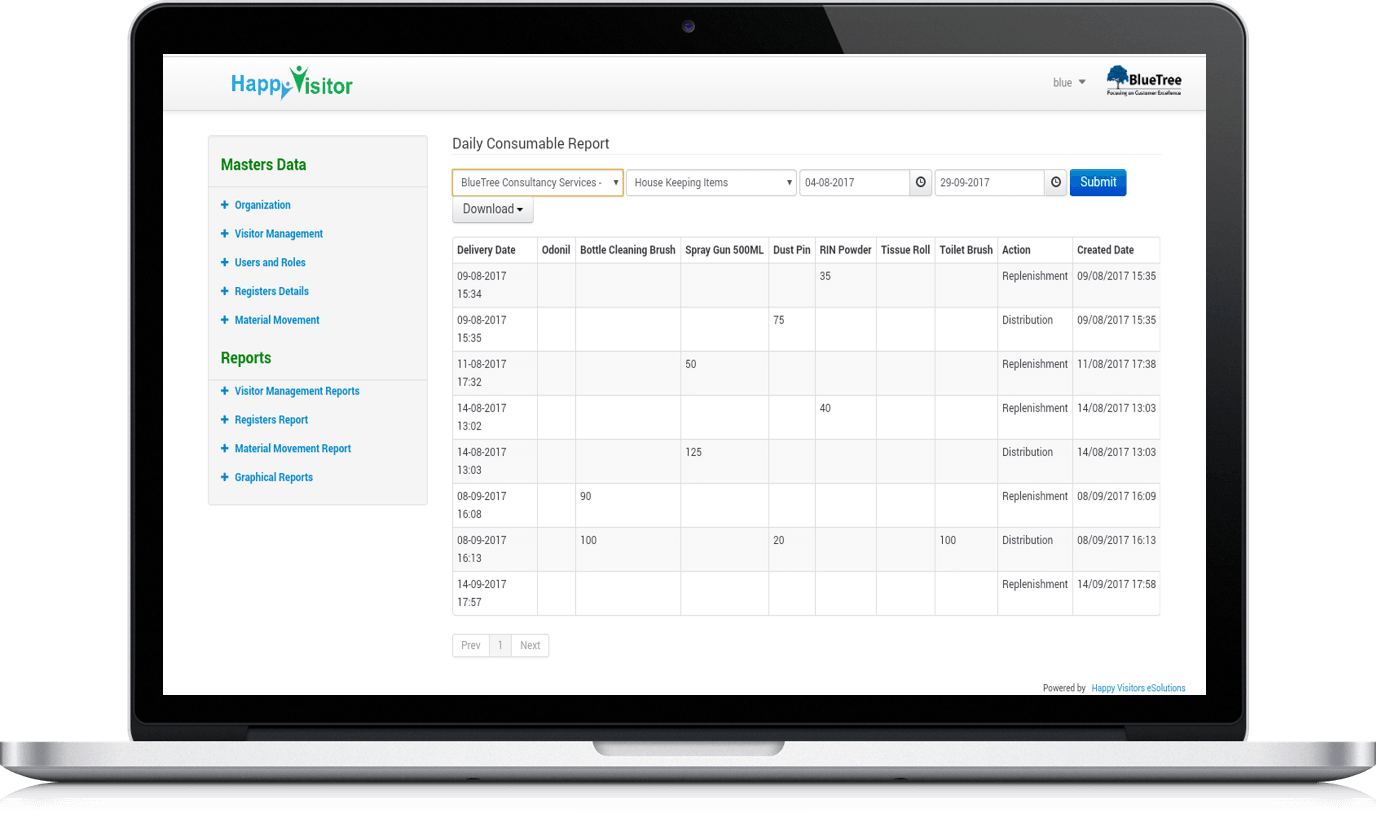Click the 75 value under Dust Pin
The height and width of the screenshot is (813, 1376).
click(779, 320)
